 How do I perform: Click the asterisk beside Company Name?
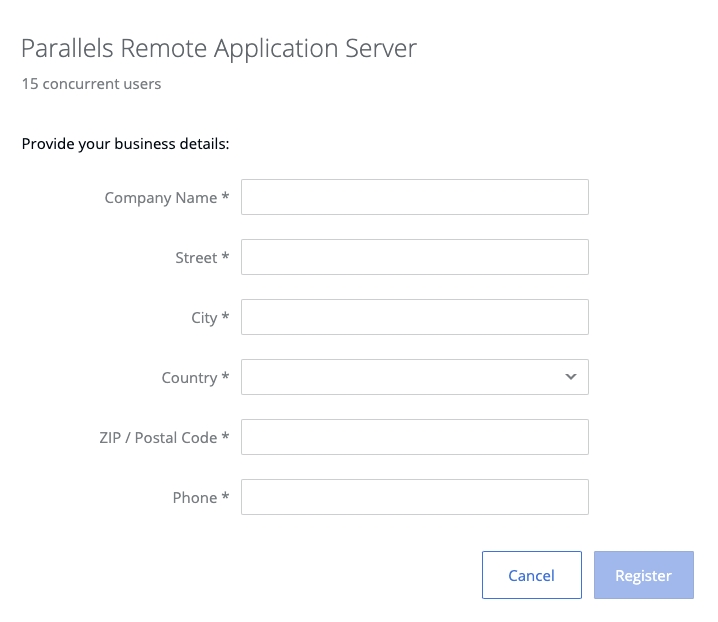[x=226, y=197]
